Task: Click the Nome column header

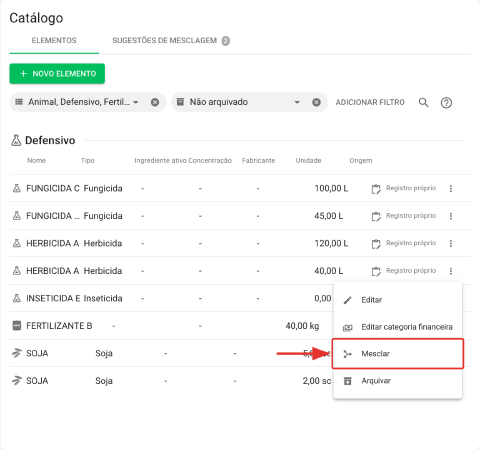Action: coord(36,161)
